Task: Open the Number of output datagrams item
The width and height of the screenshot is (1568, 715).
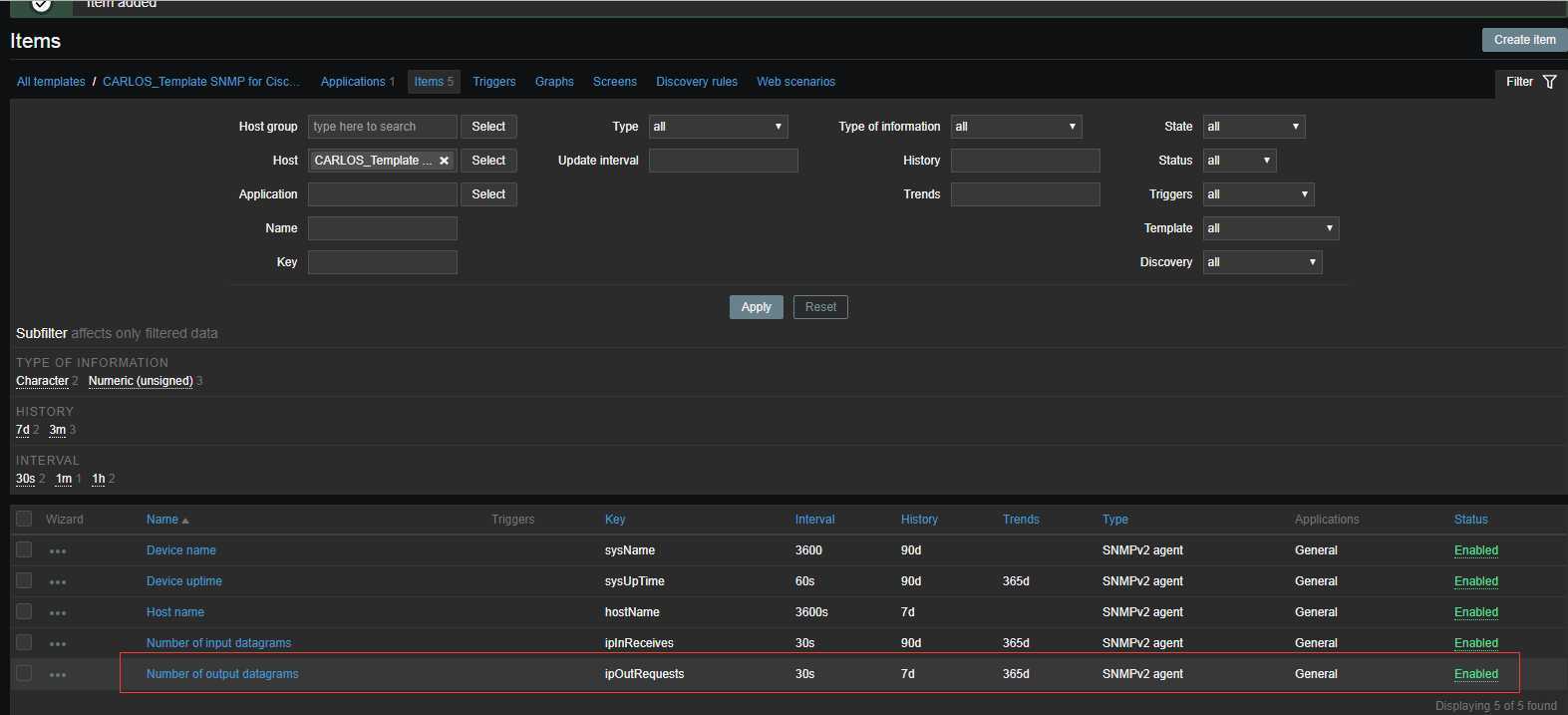Action: point(222,674)
